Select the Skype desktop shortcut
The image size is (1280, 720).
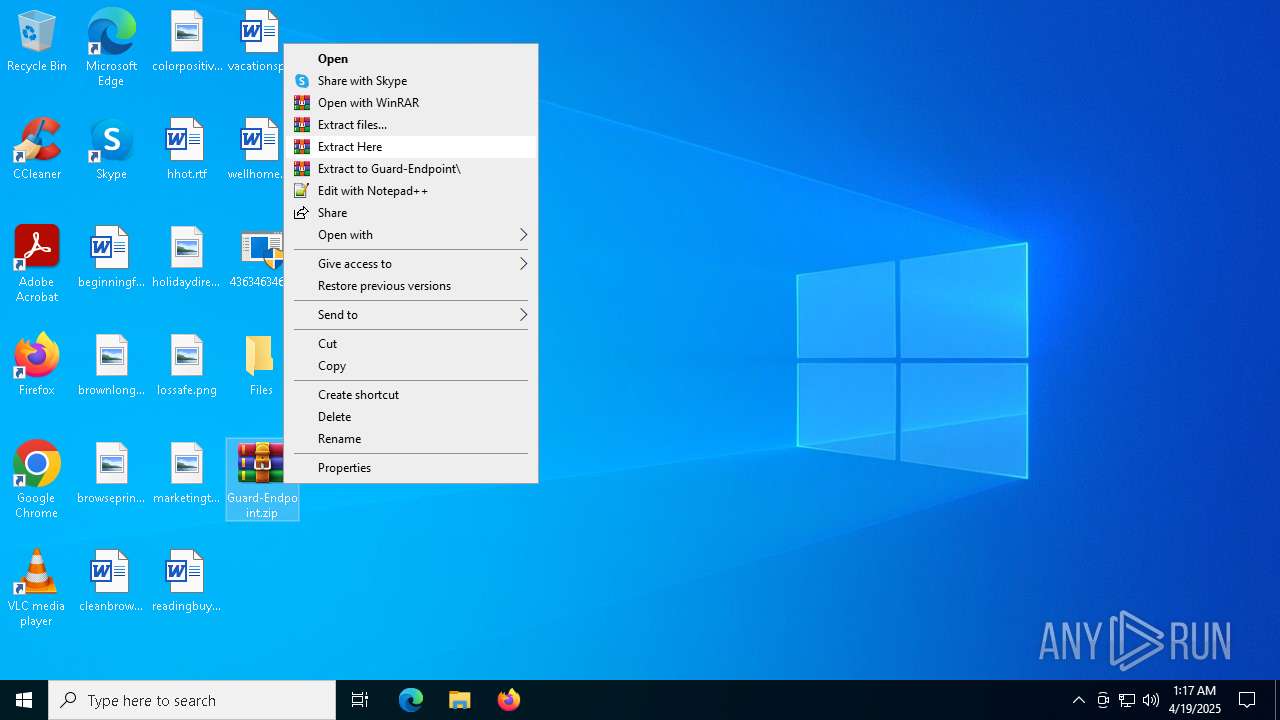point(111,150)
